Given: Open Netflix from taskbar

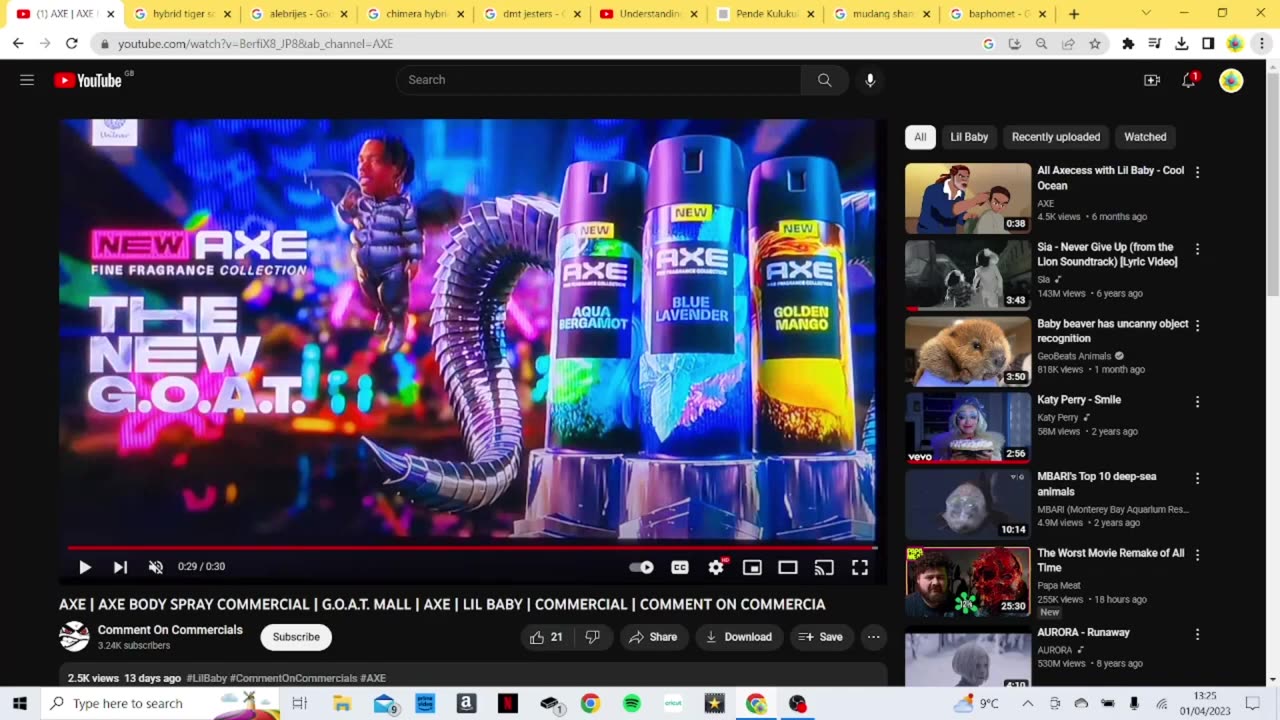Looking at the screenshot, I should pyautogui.click(x=508, y=704).
